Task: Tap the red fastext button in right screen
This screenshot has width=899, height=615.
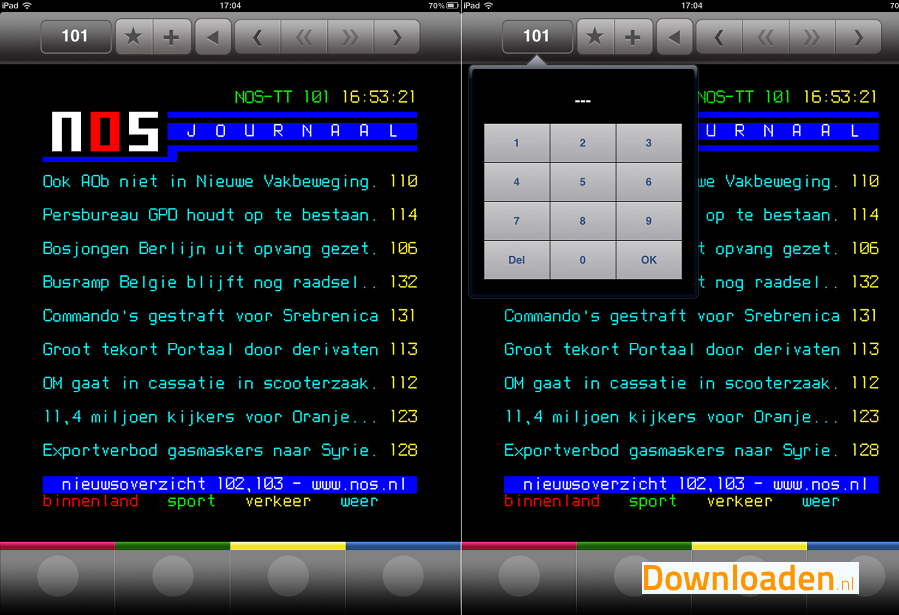Action: (519, 576)
